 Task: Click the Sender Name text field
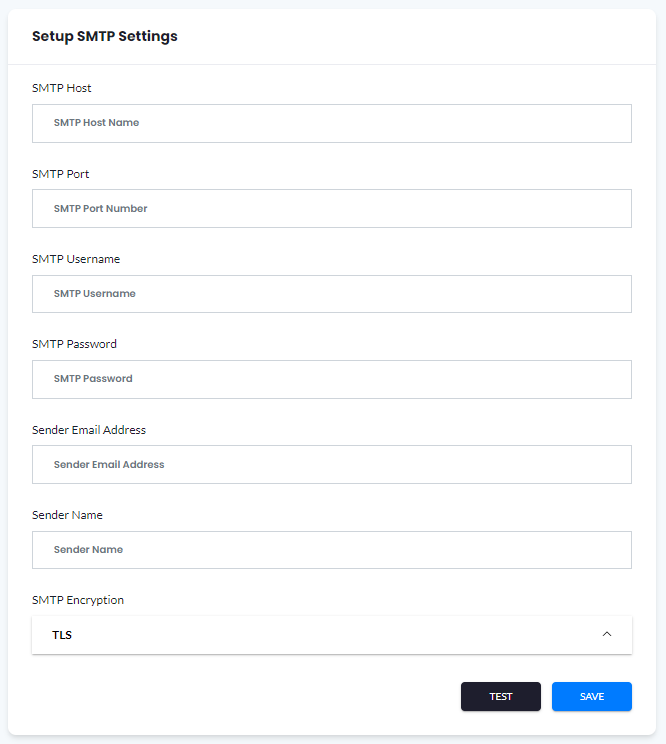pos(331,550)
